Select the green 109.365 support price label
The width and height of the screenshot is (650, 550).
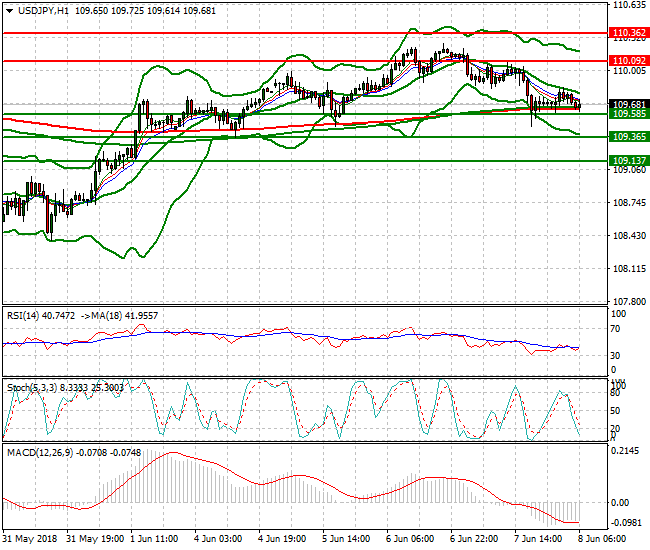629,137
